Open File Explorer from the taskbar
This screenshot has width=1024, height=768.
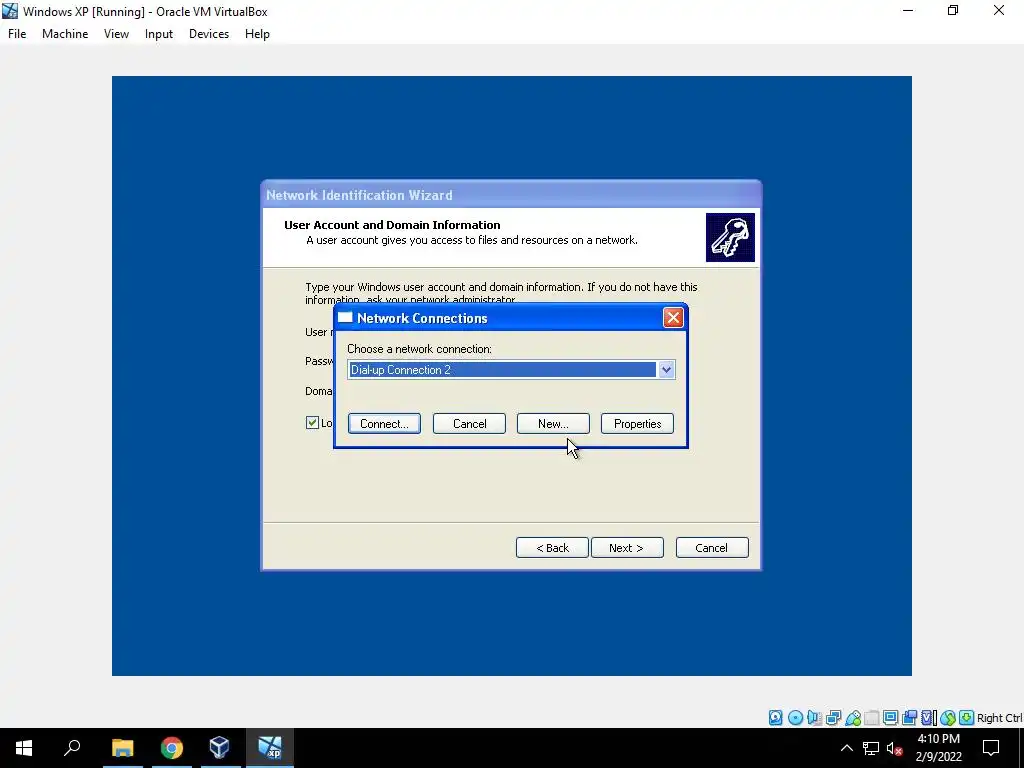(x=122, y=748)
